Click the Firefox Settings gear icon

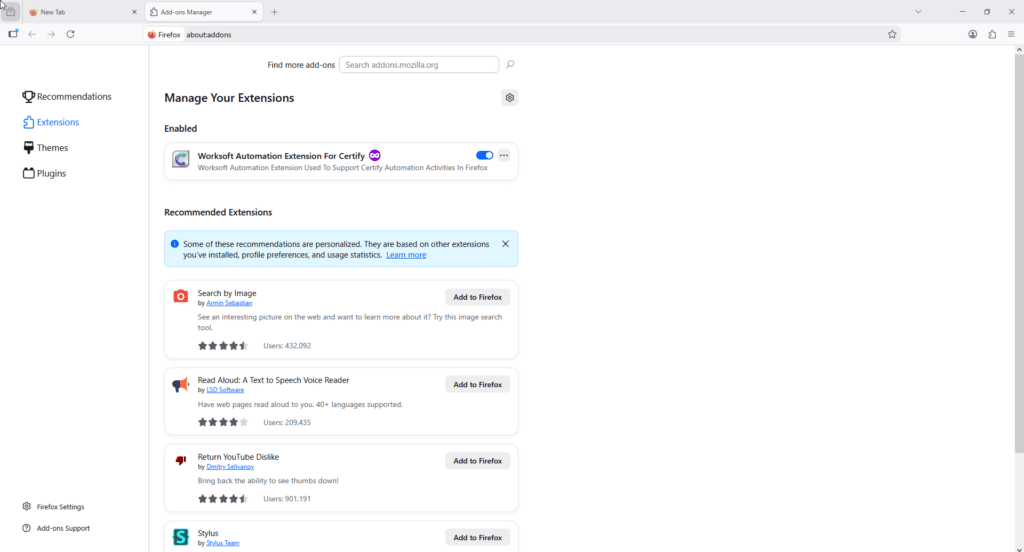[x=27, y=506]
